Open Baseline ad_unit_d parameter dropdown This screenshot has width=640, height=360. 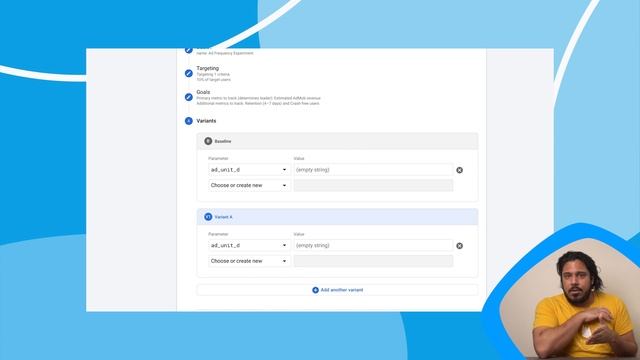point(249,170)
